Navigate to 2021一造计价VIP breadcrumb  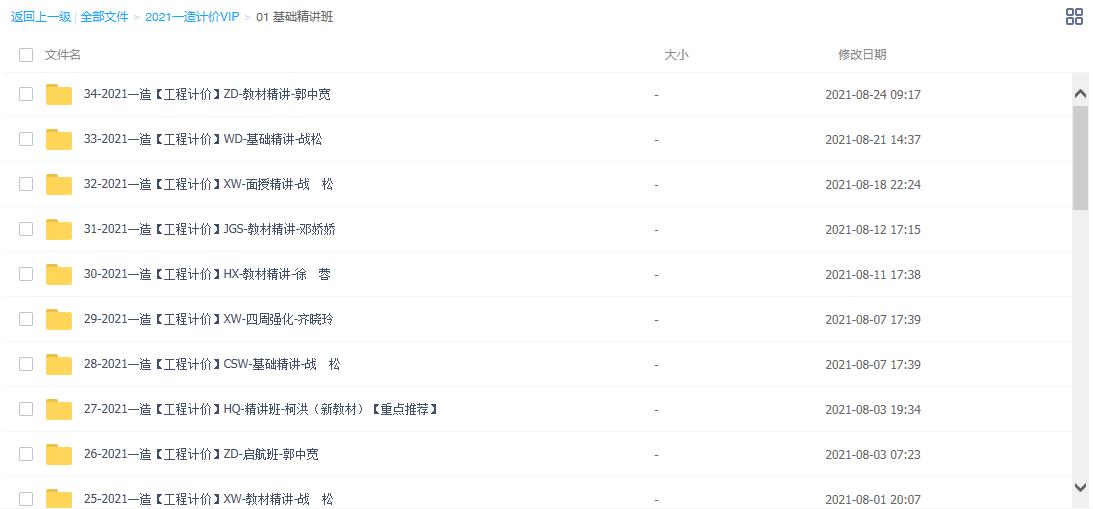point(192,17)
